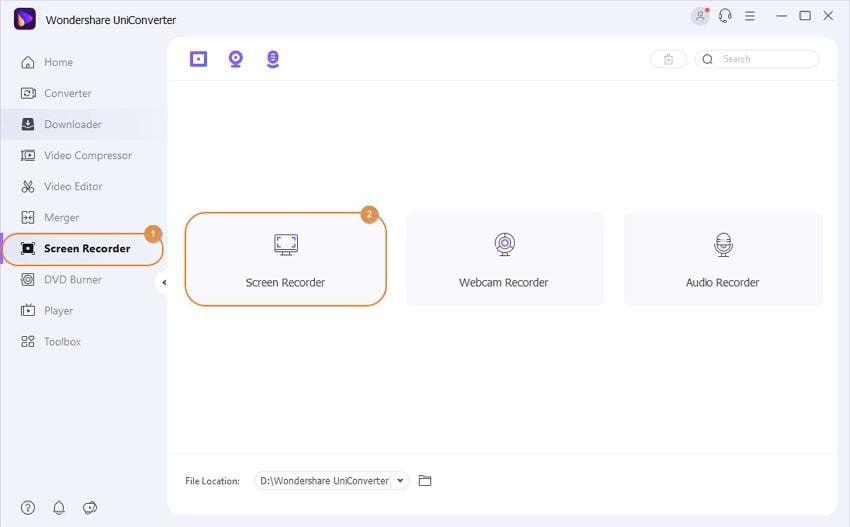
Task: Maximize the UniConverter window
Action: pyautogui.click(x=805, y=16)
